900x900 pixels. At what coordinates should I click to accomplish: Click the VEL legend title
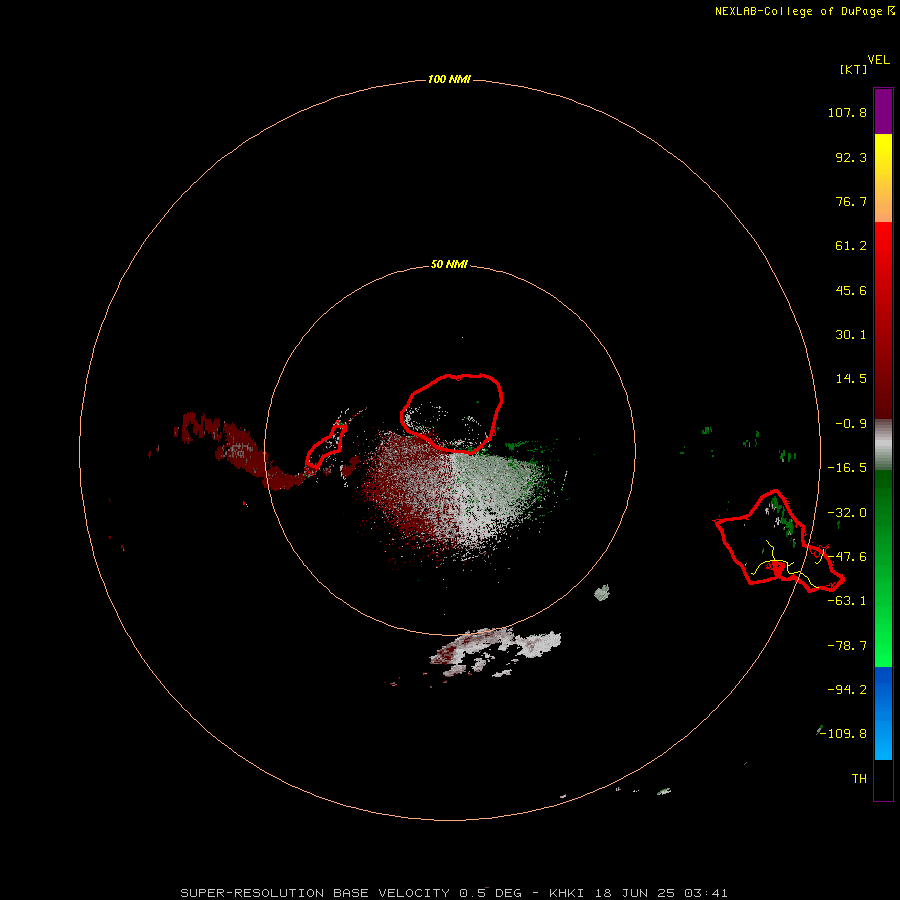(878, 60)
